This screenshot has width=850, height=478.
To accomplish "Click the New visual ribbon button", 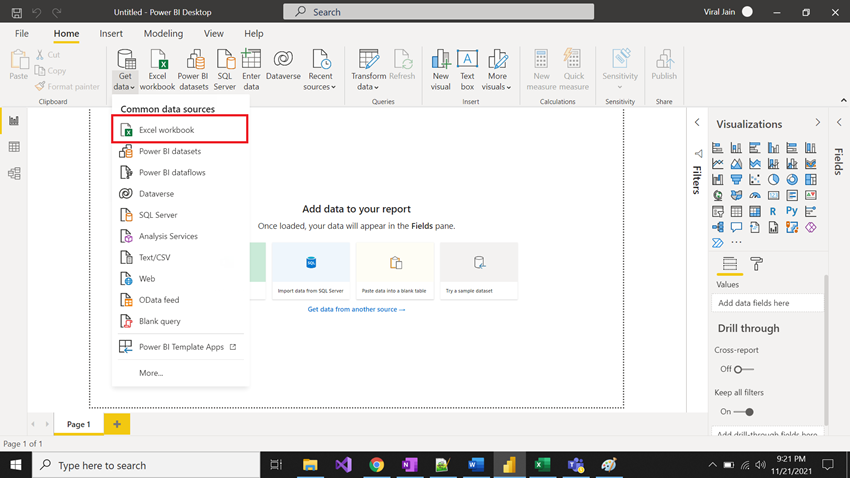I will coord(441,70).
